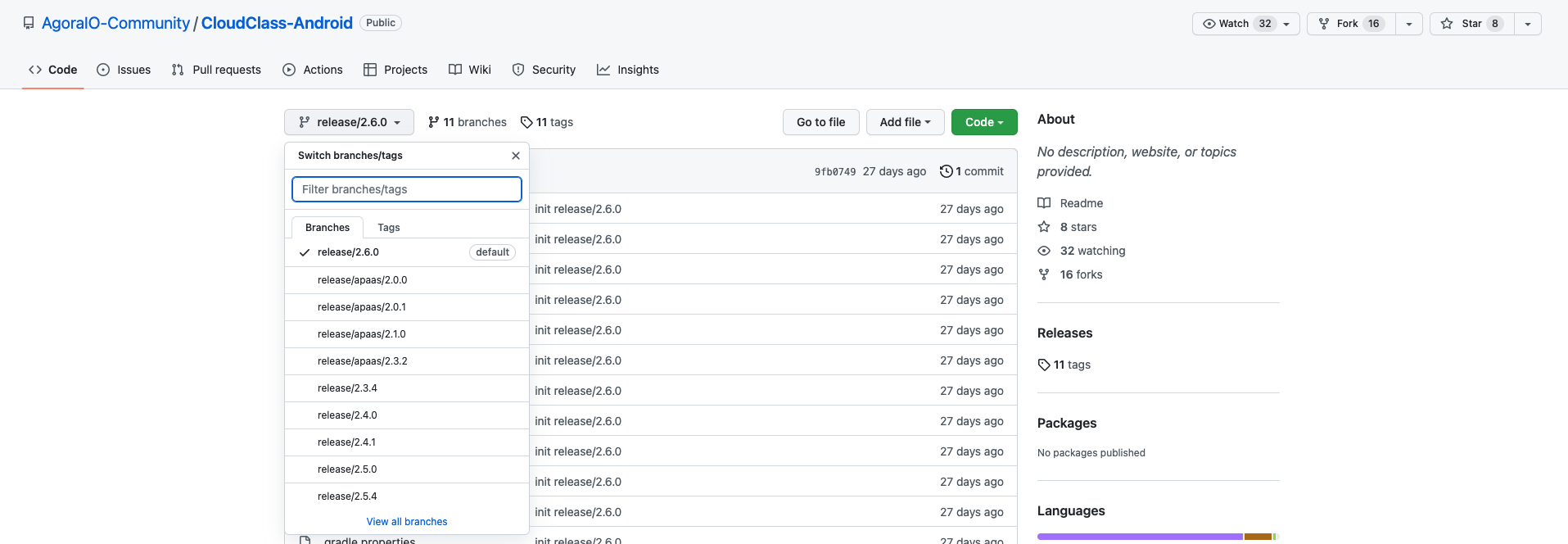Click the commit history clock icon
Screen dimensions: 1568x544
coord(947,171)
